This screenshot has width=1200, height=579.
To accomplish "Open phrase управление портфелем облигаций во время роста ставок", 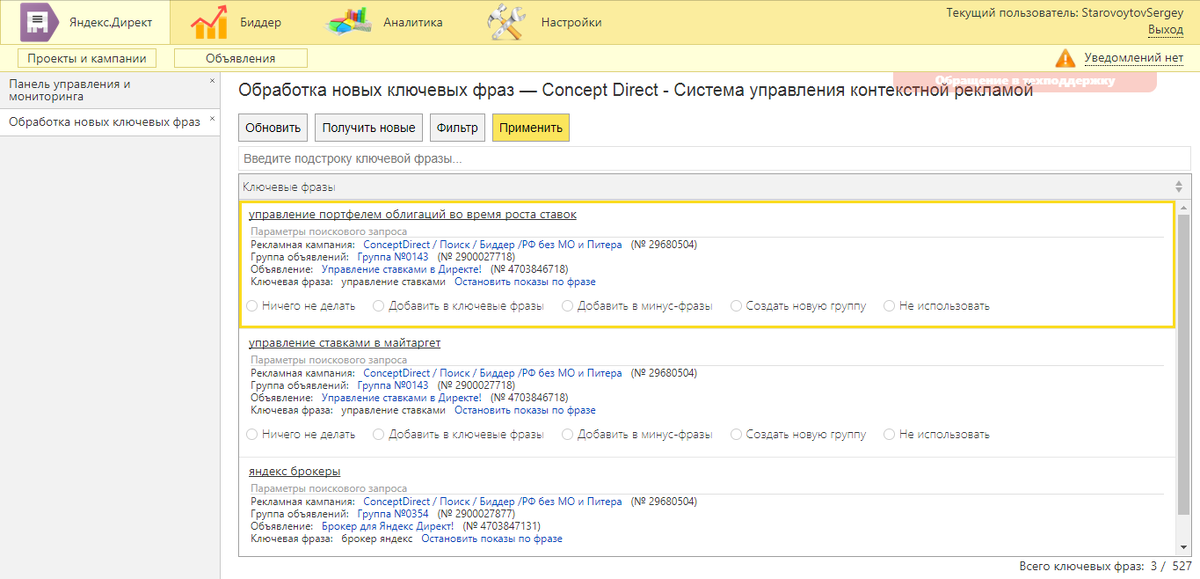I will tap(413, 214).
